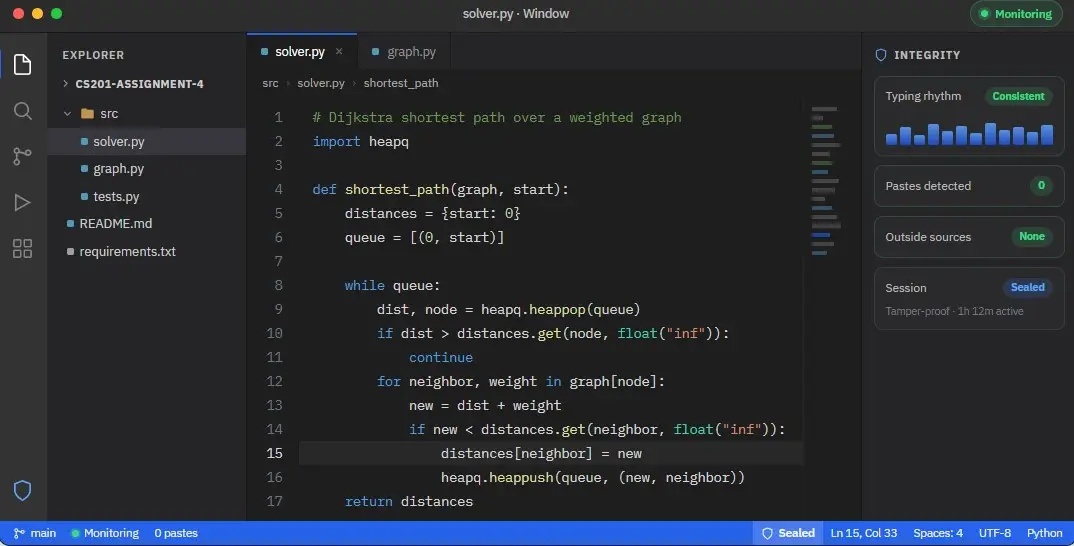
Task: Click the typing rhythm bar chart
Action: pos(969,134)
